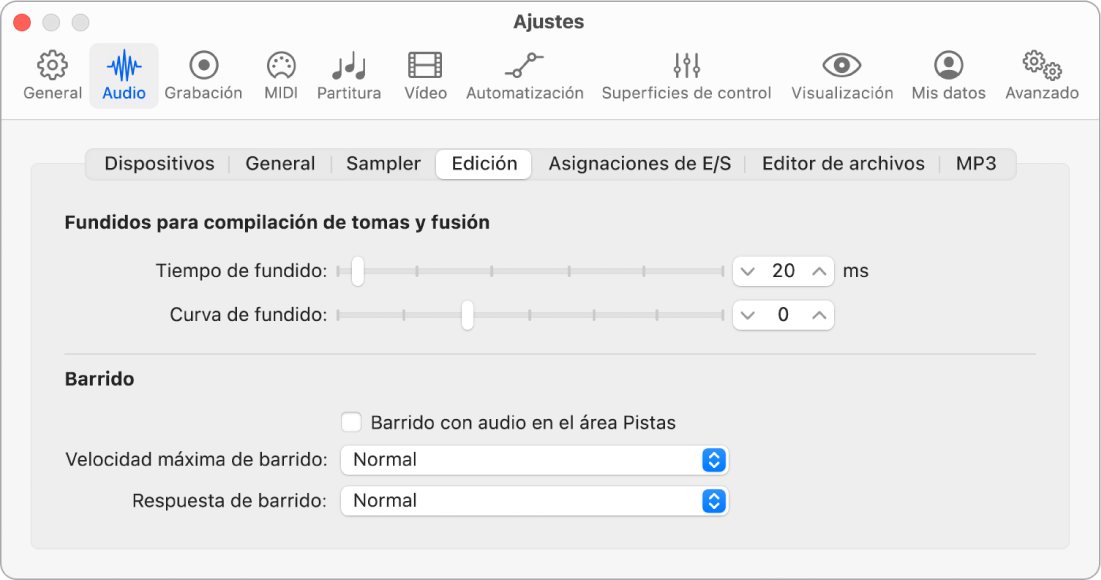Decrease Curva de fundido with down arrow
Screen dimensions: 1101x580
[x=748, y=315]
